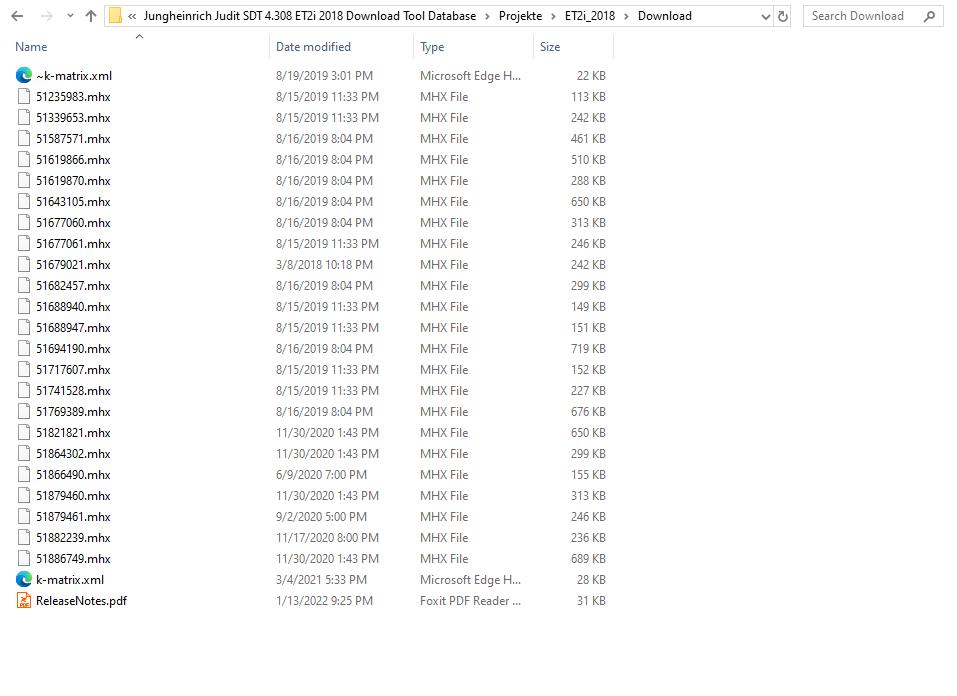Image resolution: width=957 pixels, height=696 pixels.
Task: Select file name 51879460.mhx
Action: click(x=73, y=496)
